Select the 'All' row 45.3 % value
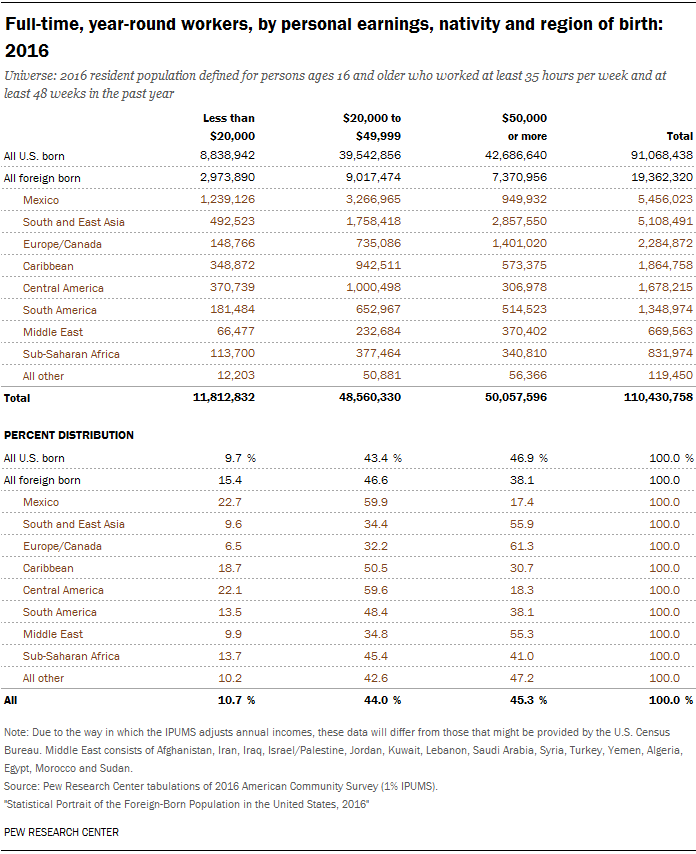The height and width of the screenshot is (854, 696). pos(528,700)
